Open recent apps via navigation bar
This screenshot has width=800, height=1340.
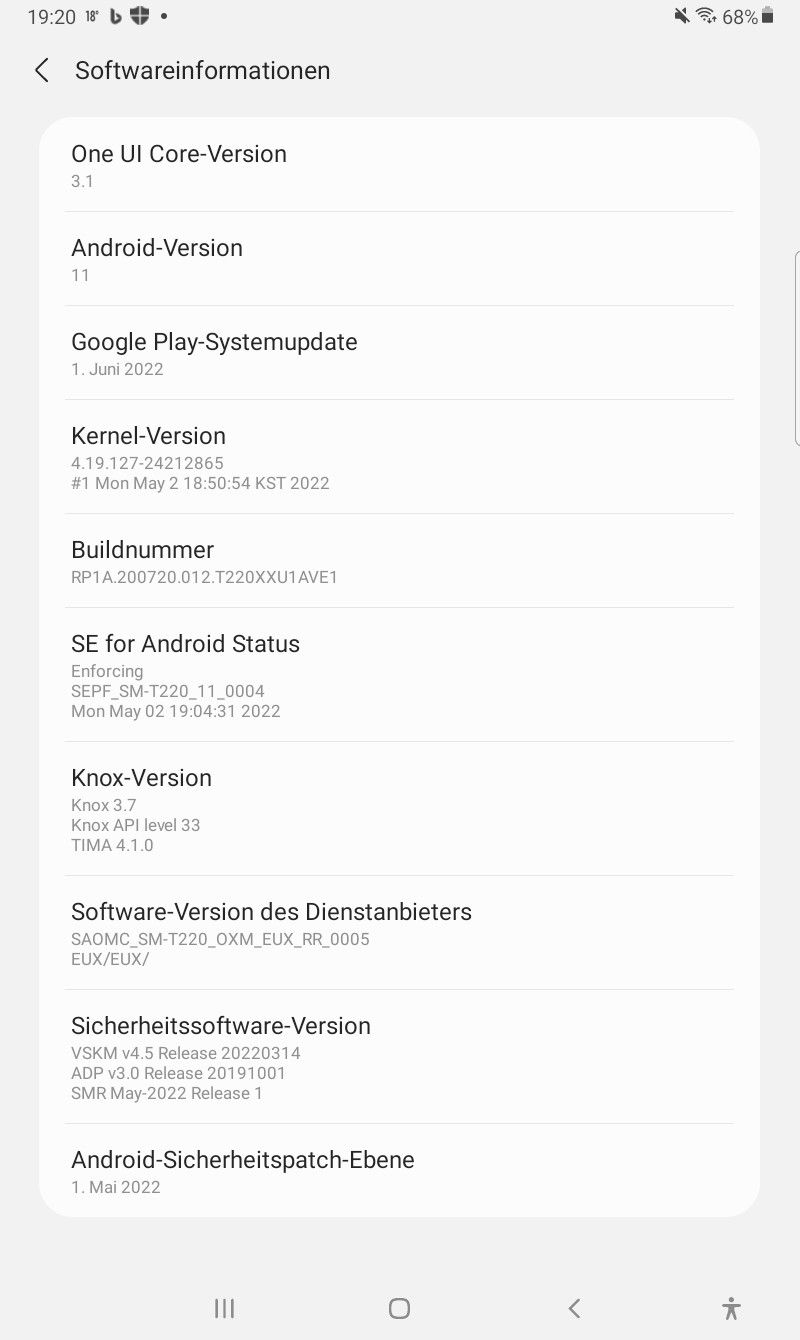pyautogui.click(x=225, y=1308)
